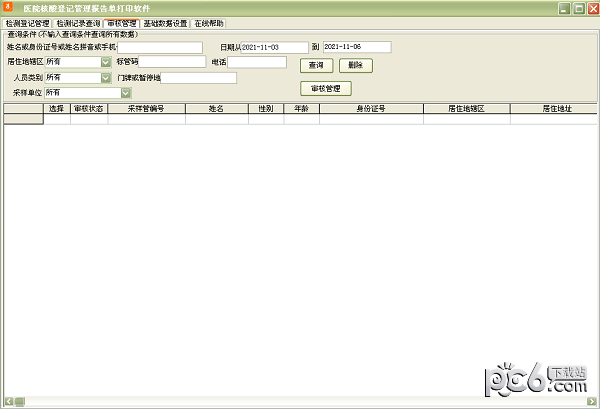Open the 检测记录查询 tab
The height and width of the screenshot is (409, 600).
pyautogui.click(x=77, y=23)
